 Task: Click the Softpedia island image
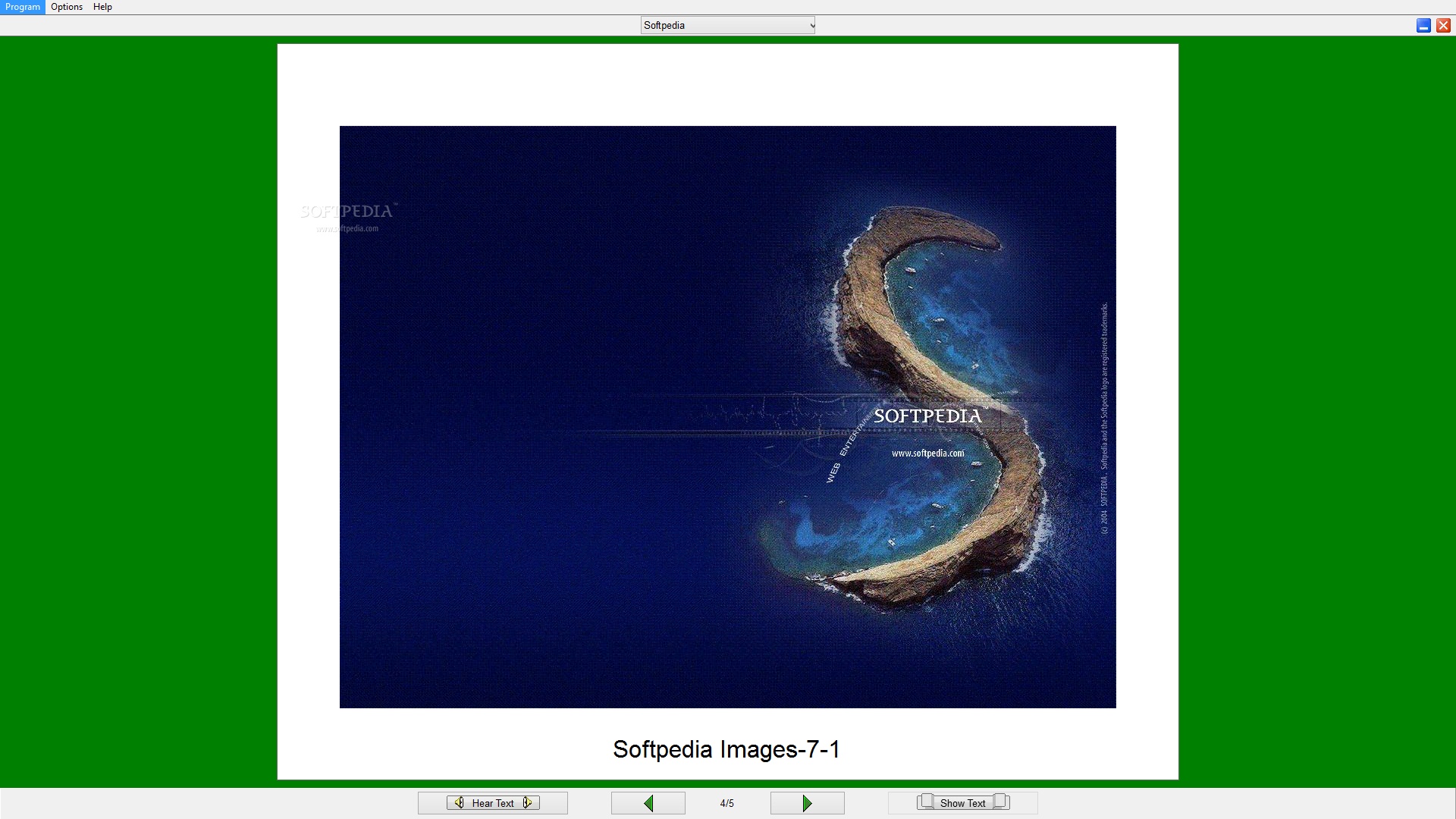point(728,417)
